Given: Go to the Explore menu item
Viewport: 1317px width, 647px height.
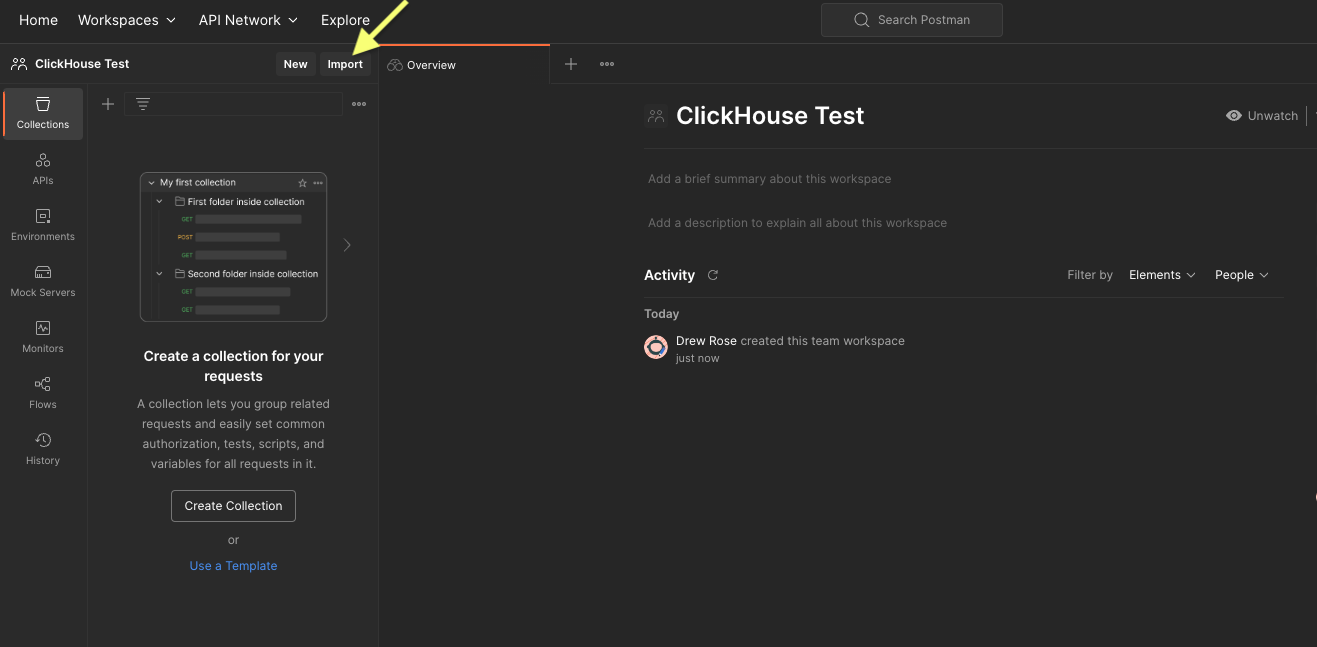Looking at the screenshot, I should tap(345, 20).
